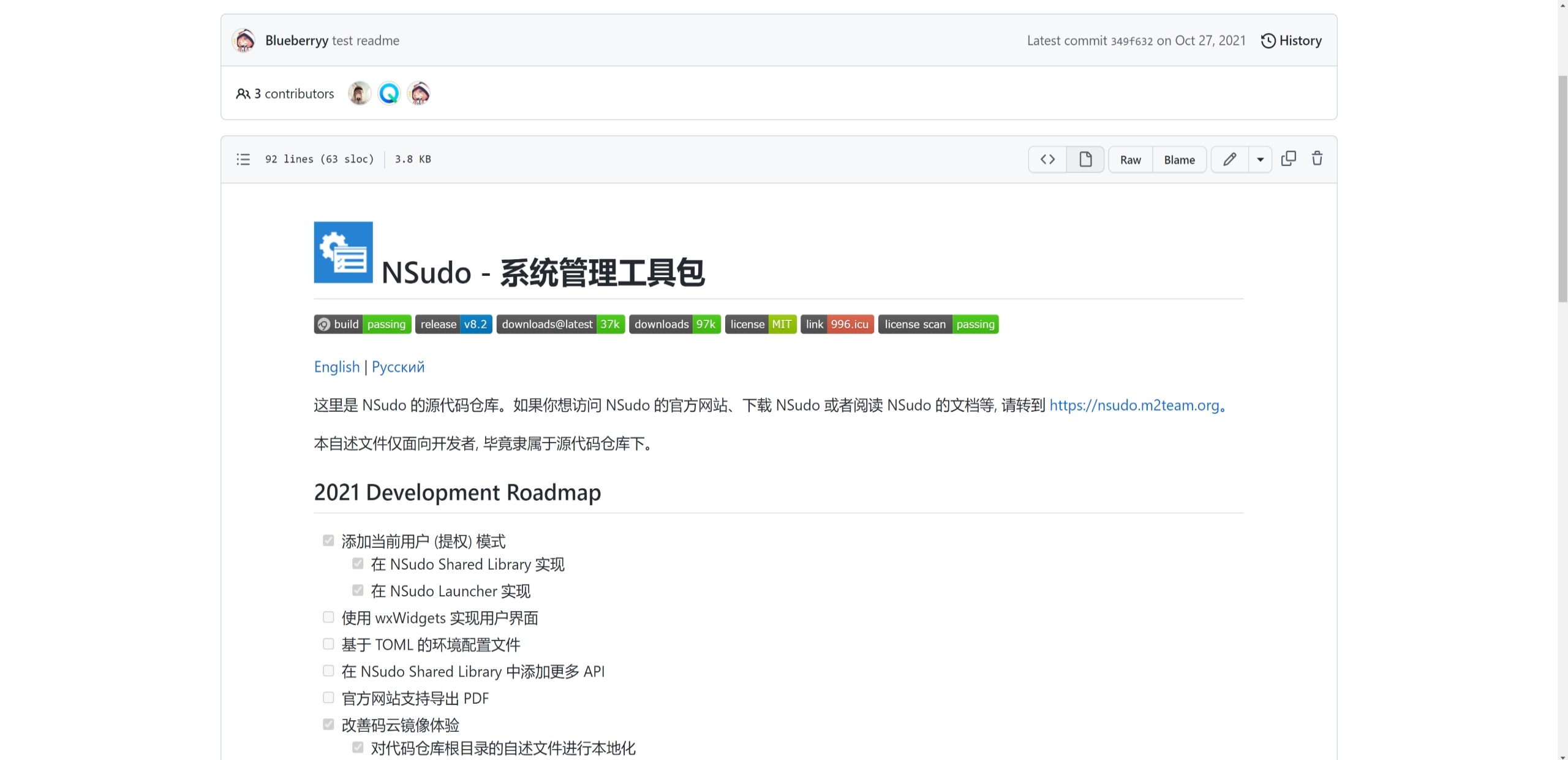Open the license scan passing badge

[x=938, y=324]
